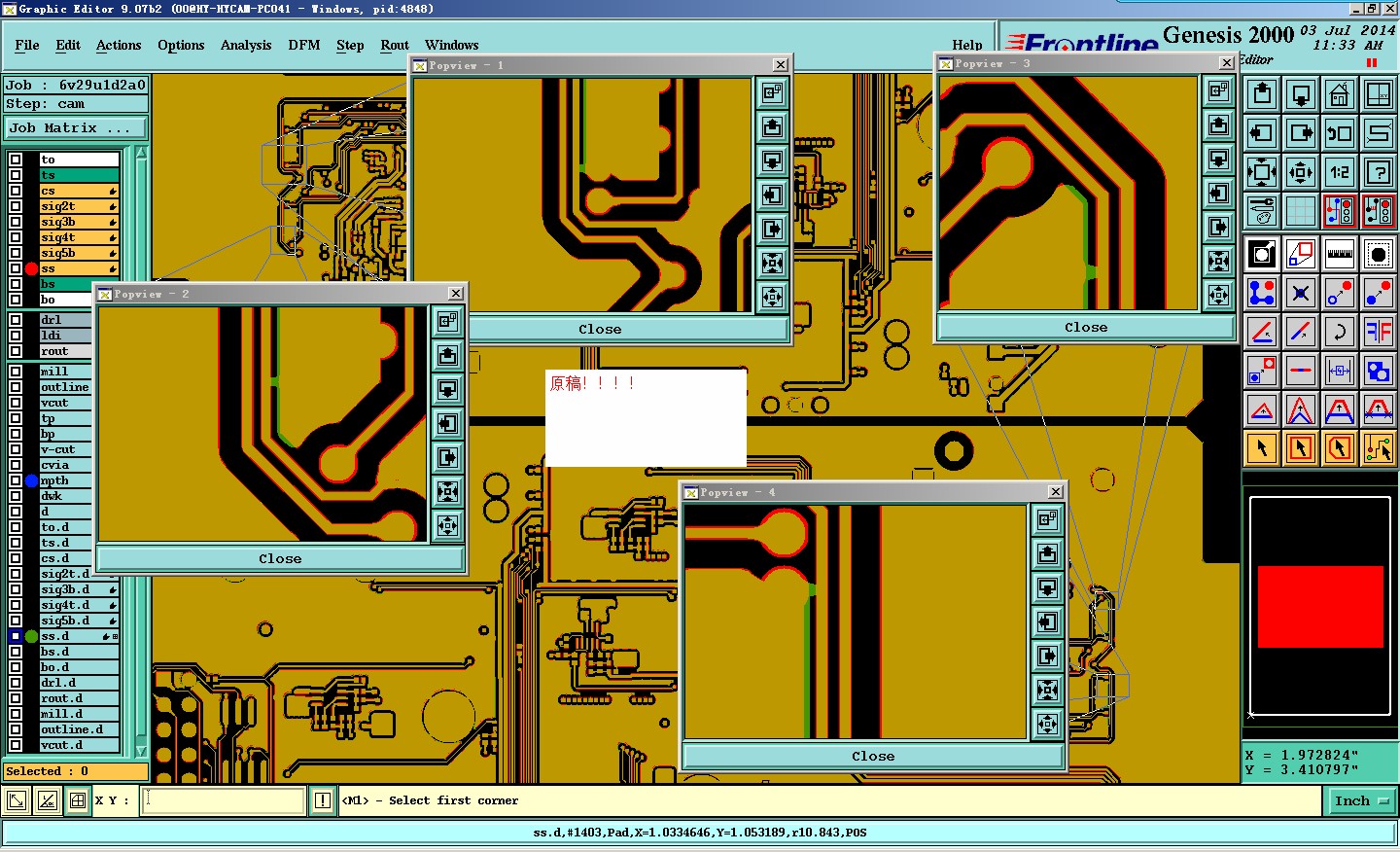Toggle checkbox for the 'ss' layer
1400x852 pixels.
16,268
